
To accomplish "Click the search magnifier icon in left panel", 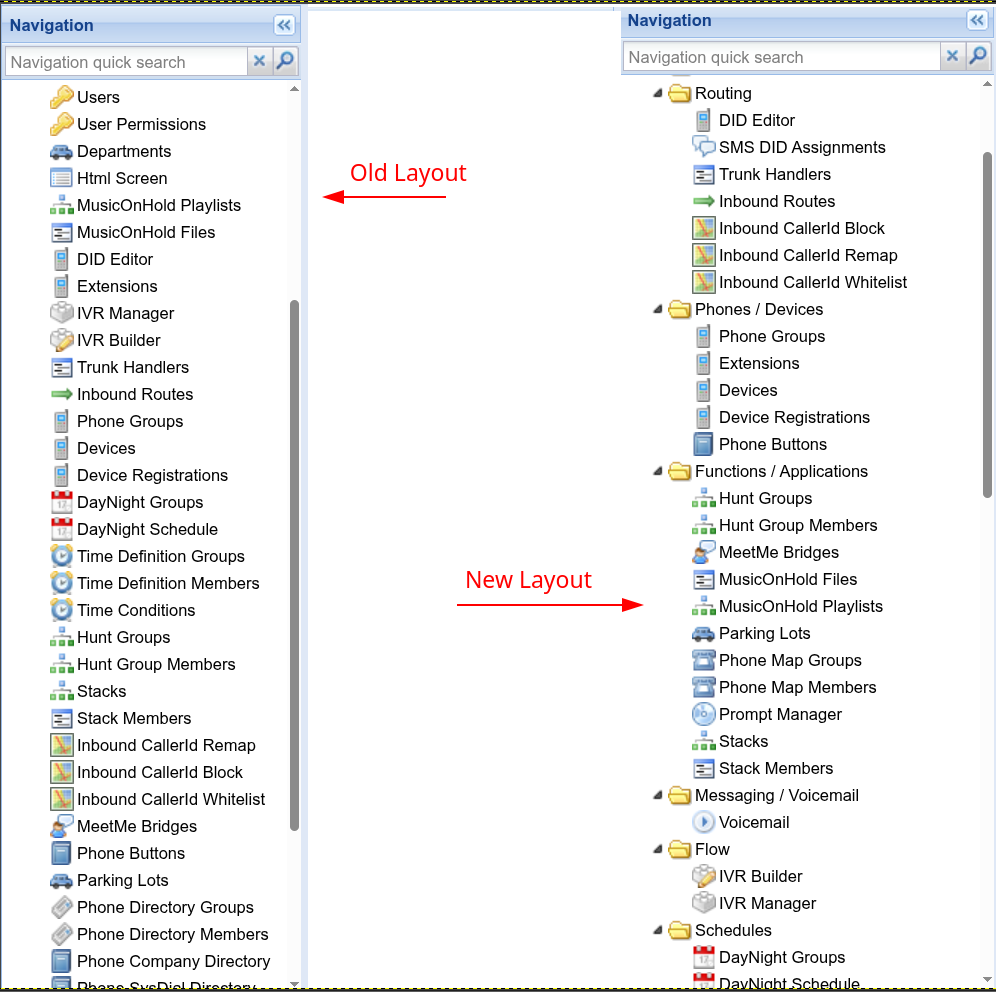I will click(285, 62).
